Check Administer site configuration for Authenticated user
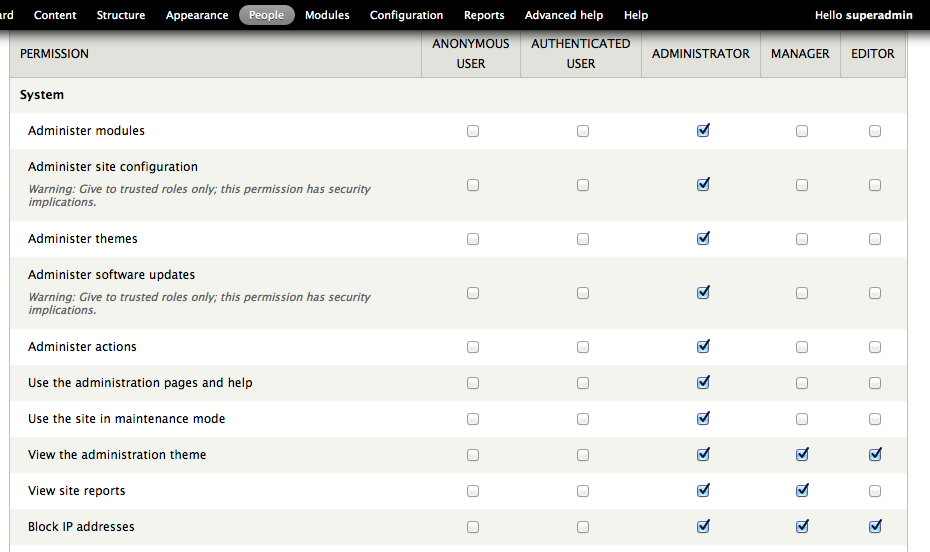930x552 pixels. (x=583, y=185)
